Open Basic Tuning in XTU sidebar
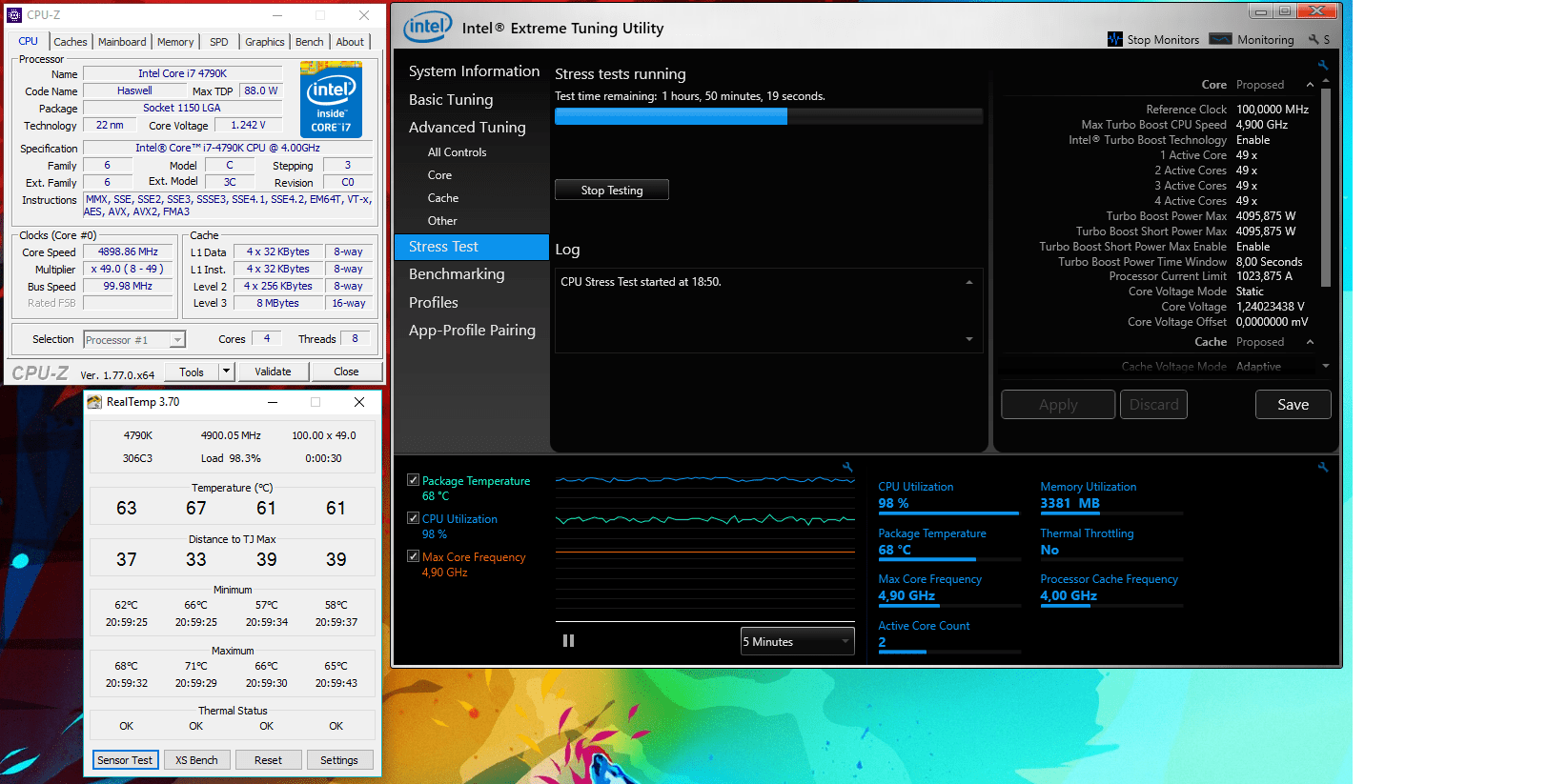The height and width of the screenshot is (784, 1548). click(x=451, y=100)
